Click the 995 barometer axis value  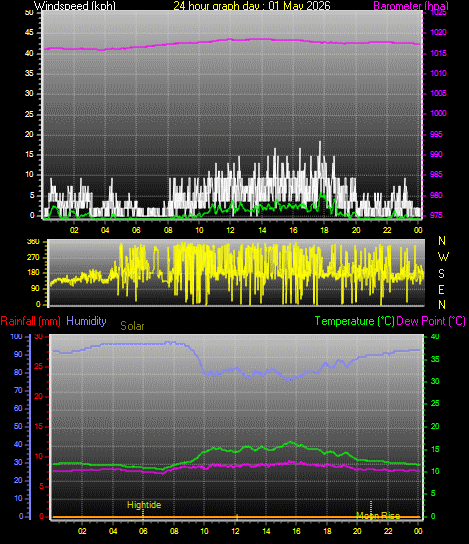coord(436,134)
